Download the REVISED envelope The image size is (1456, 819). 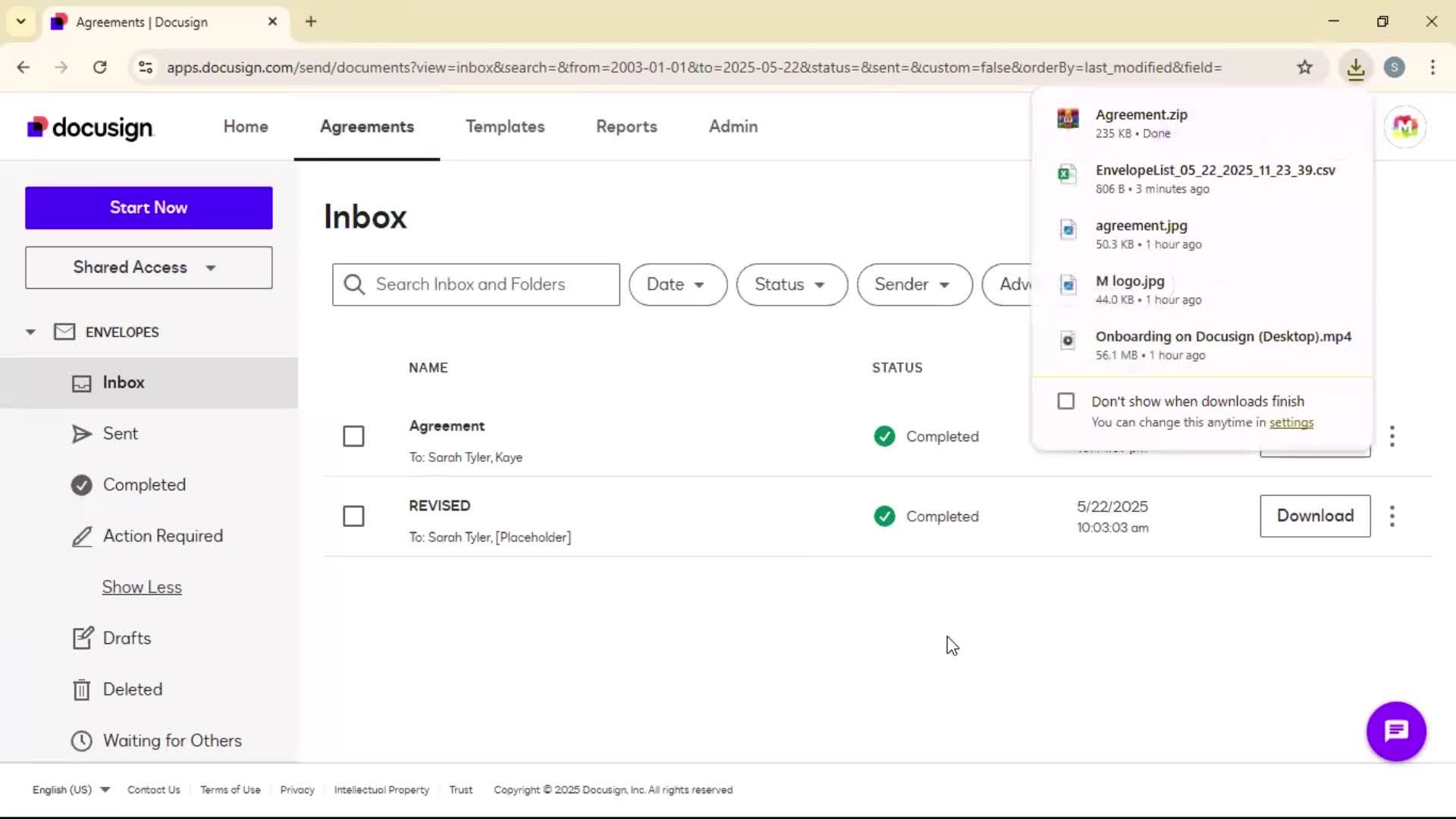(1315, 516)
